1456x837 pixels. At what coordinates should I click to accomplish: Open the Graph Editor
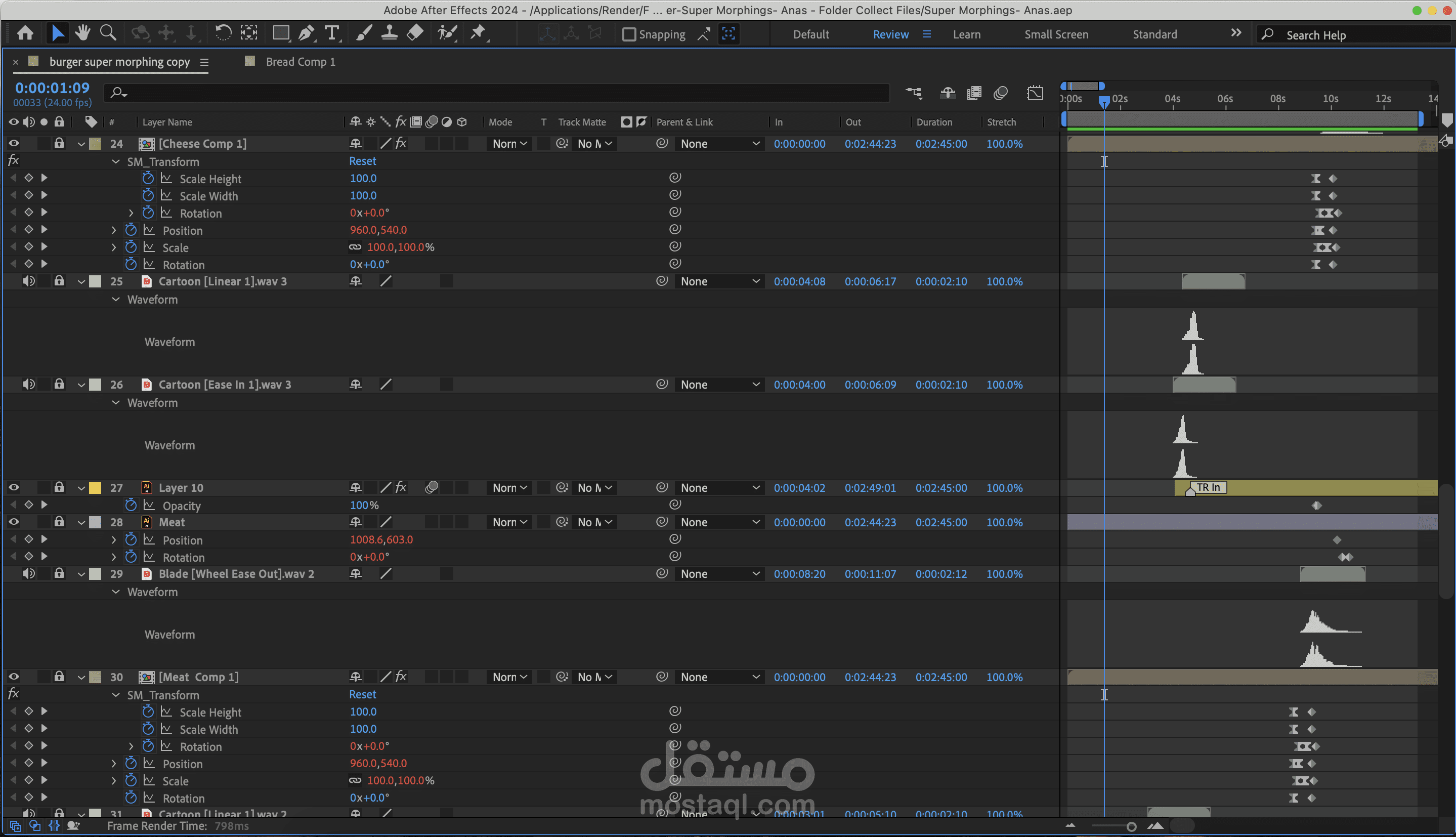tap(1035, 93)
